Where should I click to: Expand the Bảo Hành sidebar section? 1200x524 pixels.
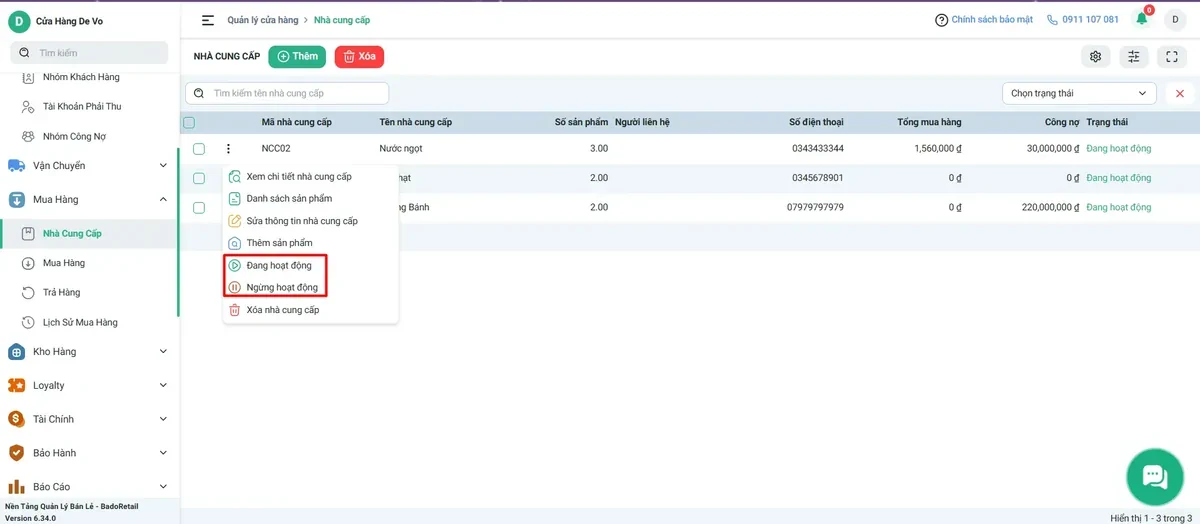(x=163, y=453)
